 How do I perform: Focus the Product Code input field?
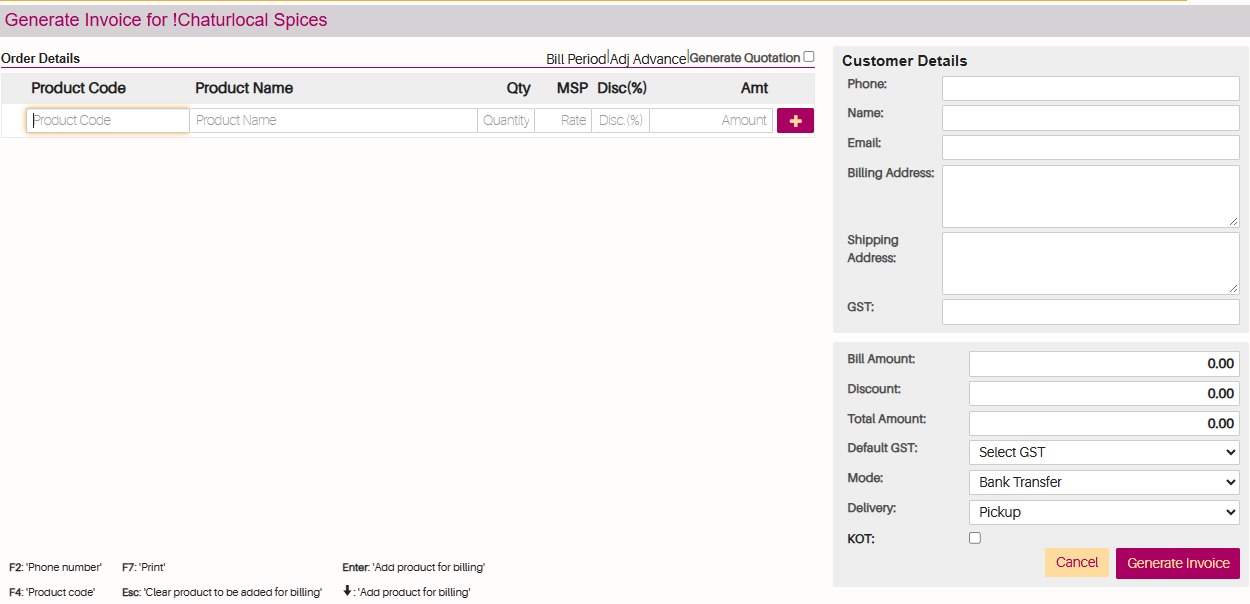pyautogui.click(x=108, y=120)
